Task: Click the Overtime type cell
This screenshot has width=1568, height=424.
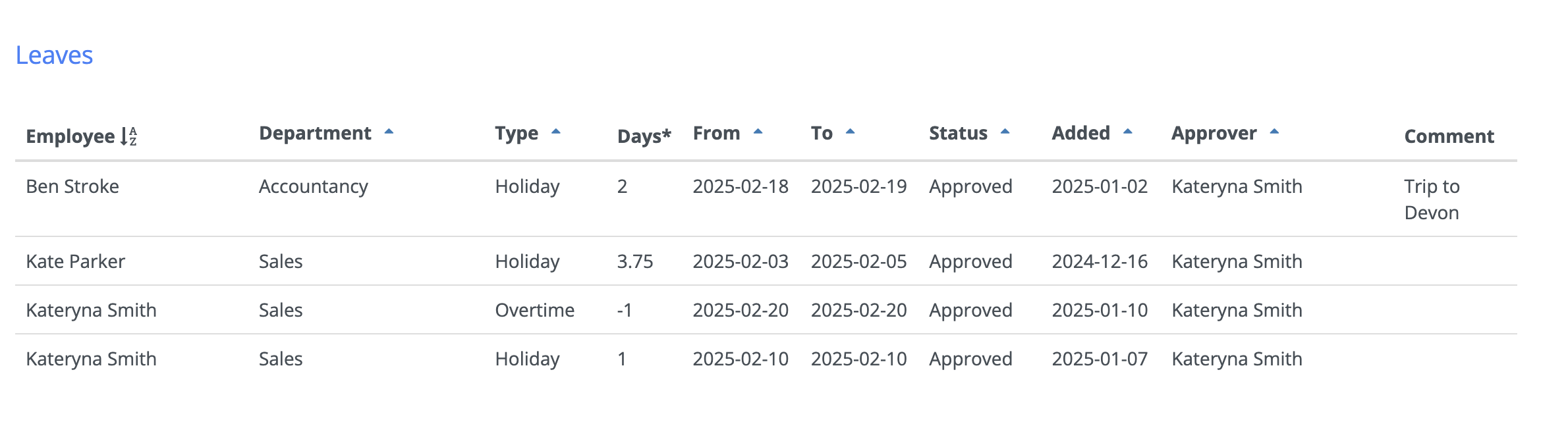Action: tap(534, 310)
